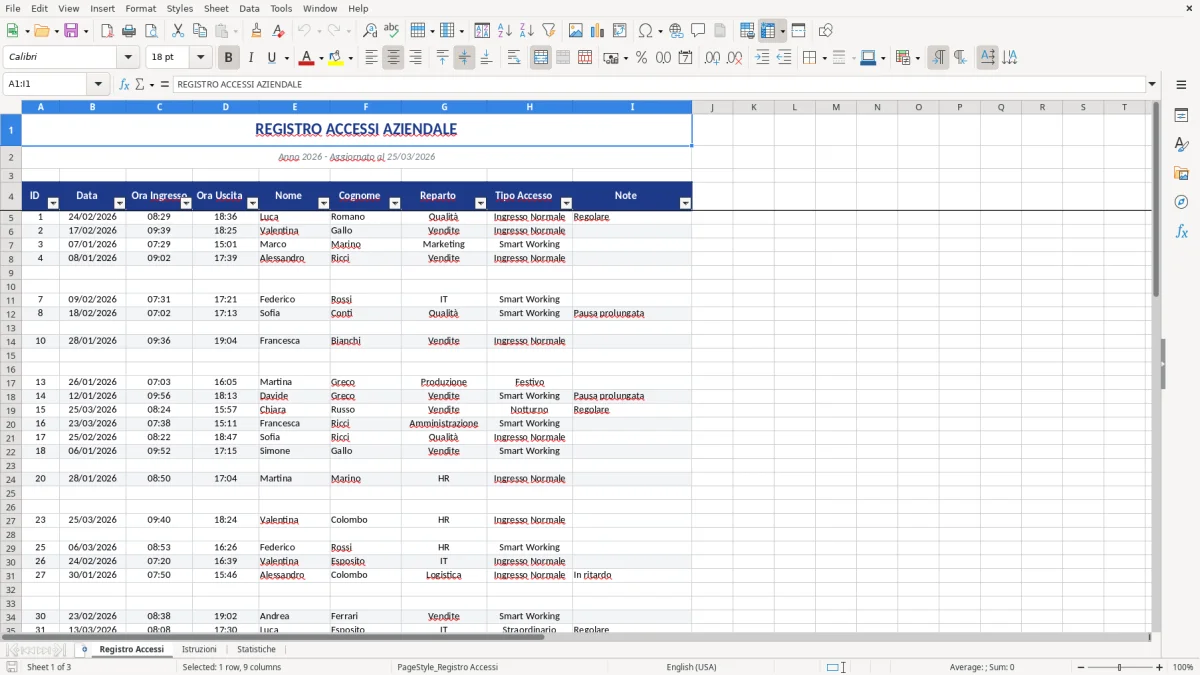Open the font color dropdown arrow
This screenshot has width=1200, height=675.
click(x=319, y=57)
